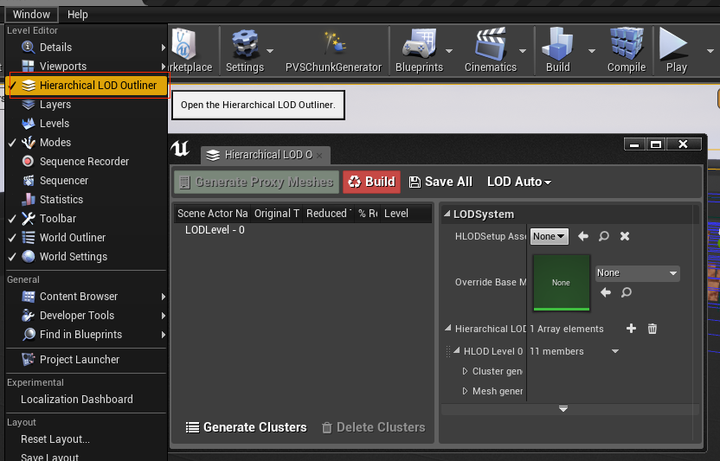Open the HLOD Level 0 options dropdown
720x461 pixels.
(615, 351)
